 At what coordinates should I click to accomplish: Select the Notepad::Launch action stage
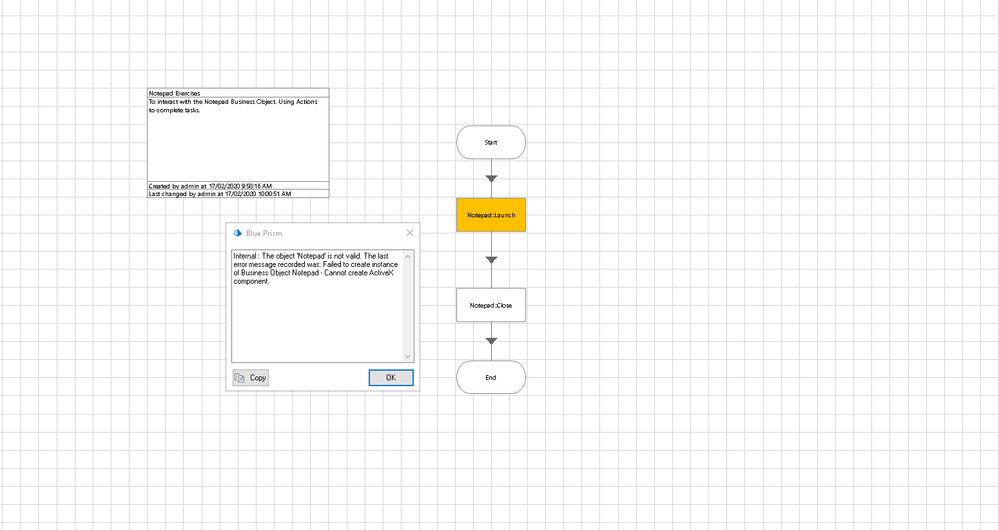pyautogui.click(x=491, y=215)
